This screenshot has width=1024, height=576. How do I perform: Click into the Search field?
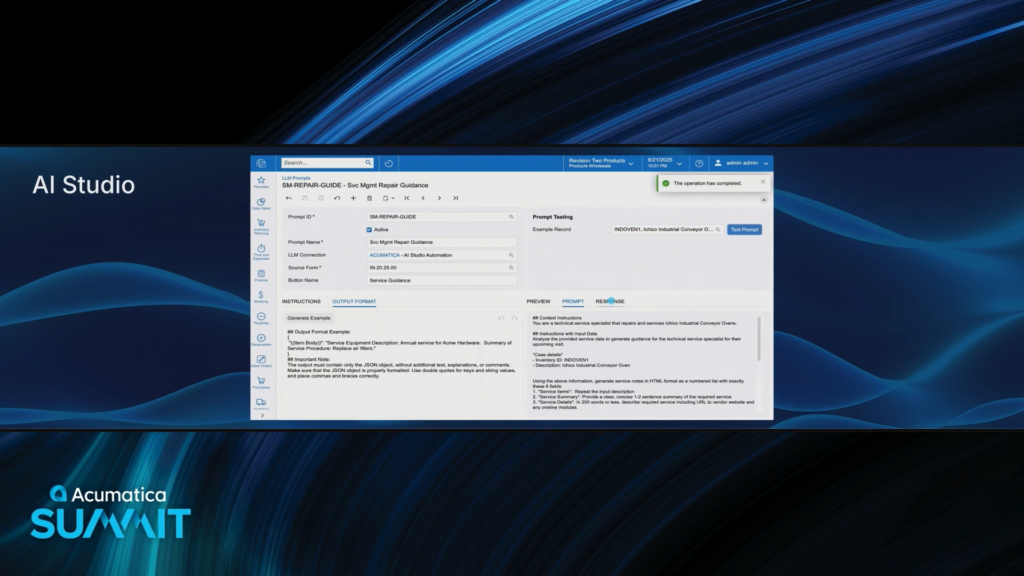pos(322,163)
